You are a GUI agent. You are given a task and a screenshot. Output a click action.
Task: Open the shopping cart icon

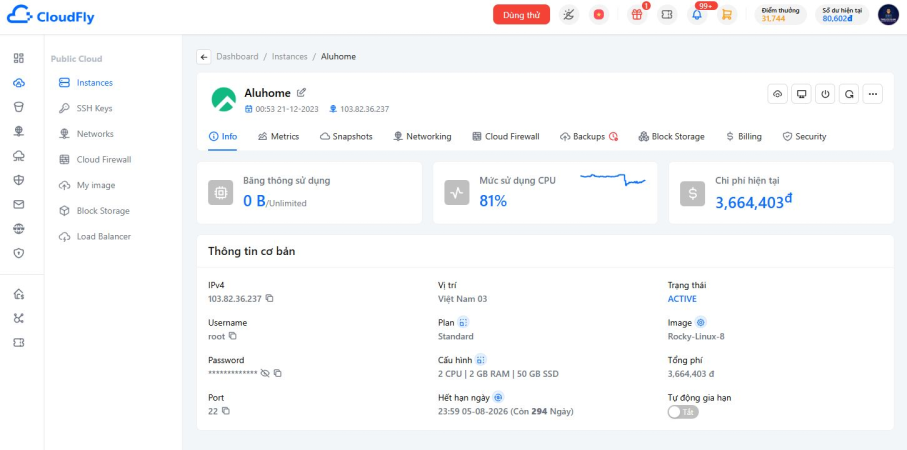pos(727,15)
